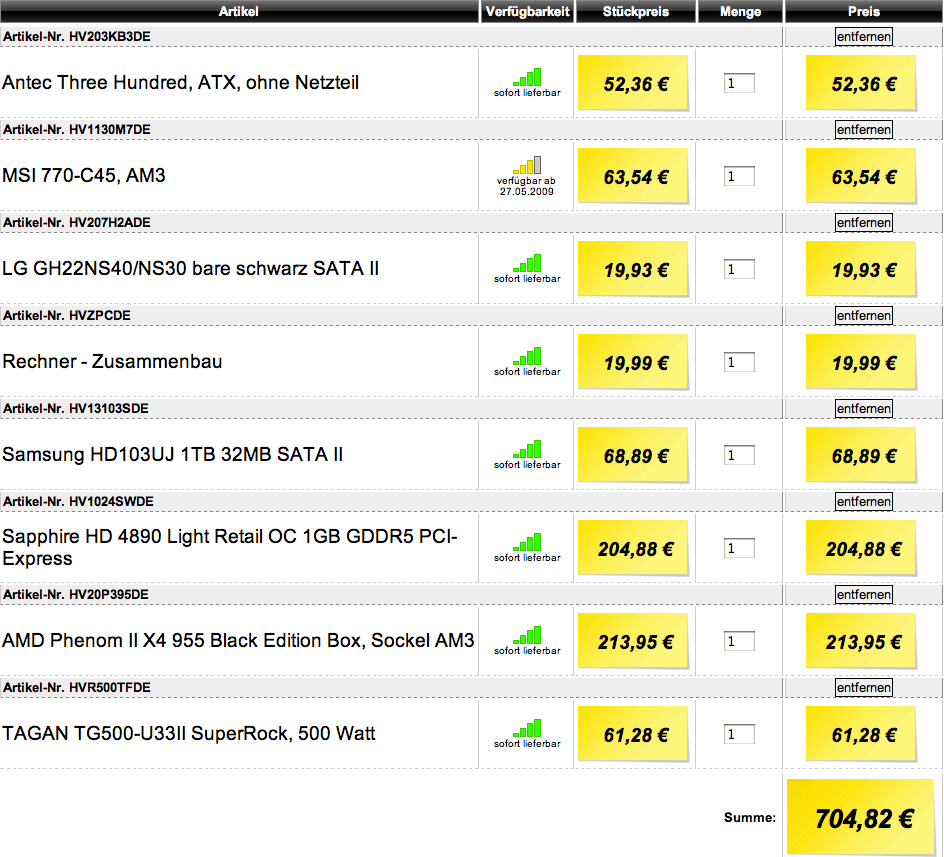Open product 'Antec Three Hundred, ATX, ohne Netzteil'
The image size is (944, 857).
[181, 83]
